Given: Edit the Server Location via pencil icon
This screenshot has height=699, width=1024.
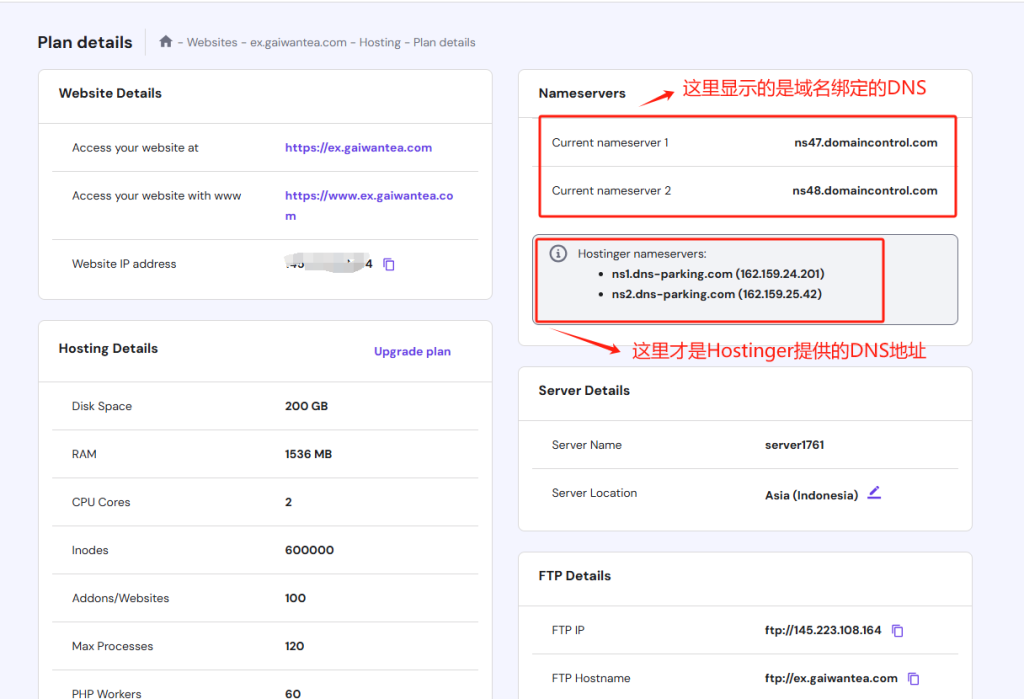Looking at the screenshot, I should (x=874, y=493).
